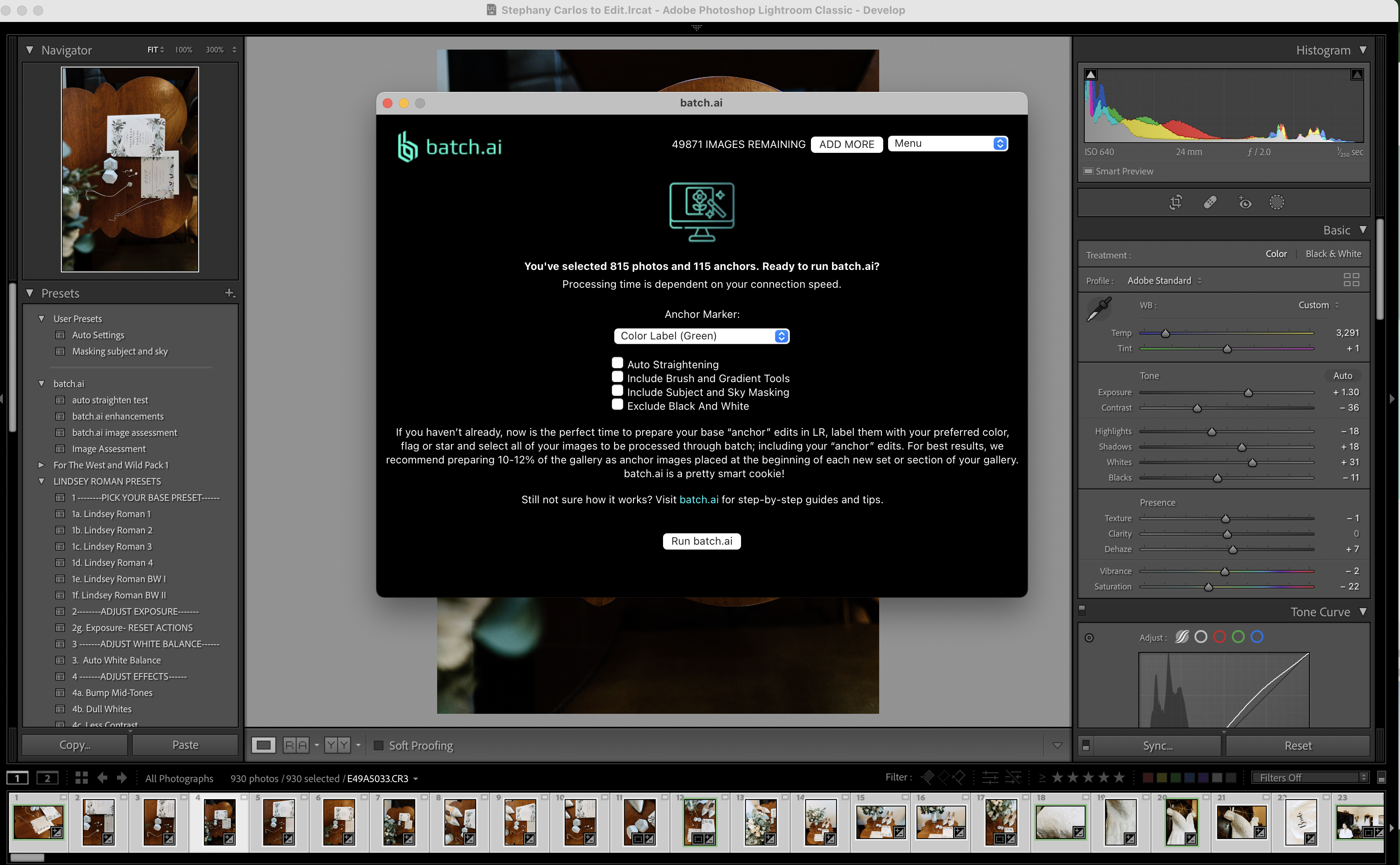Set Navigator zoom to 100%

point(184,50)
